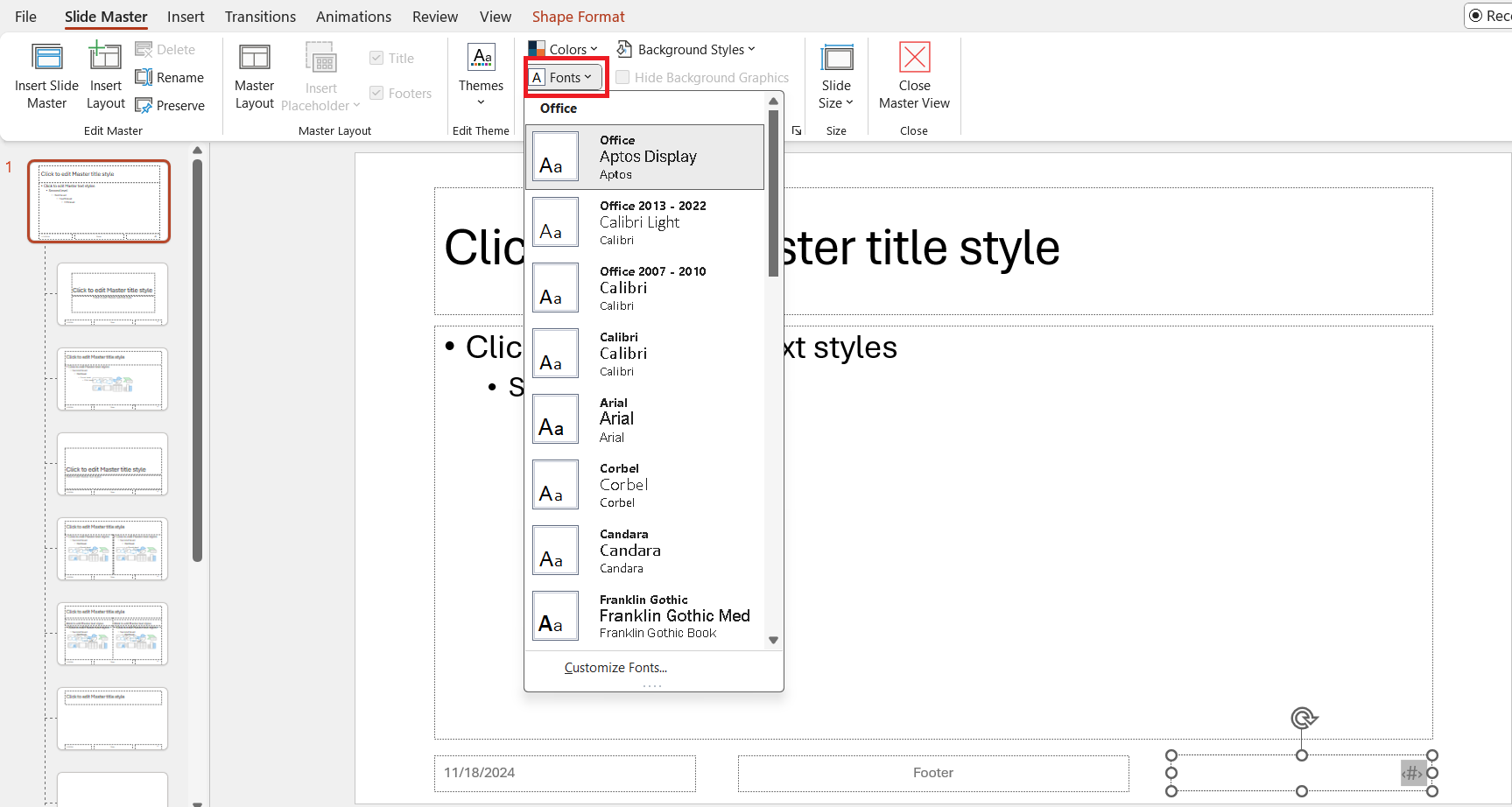Open the Slide Master tab
Image resolution: width=1512 pixels, height=807 pixels.
(x=106, y=17)
